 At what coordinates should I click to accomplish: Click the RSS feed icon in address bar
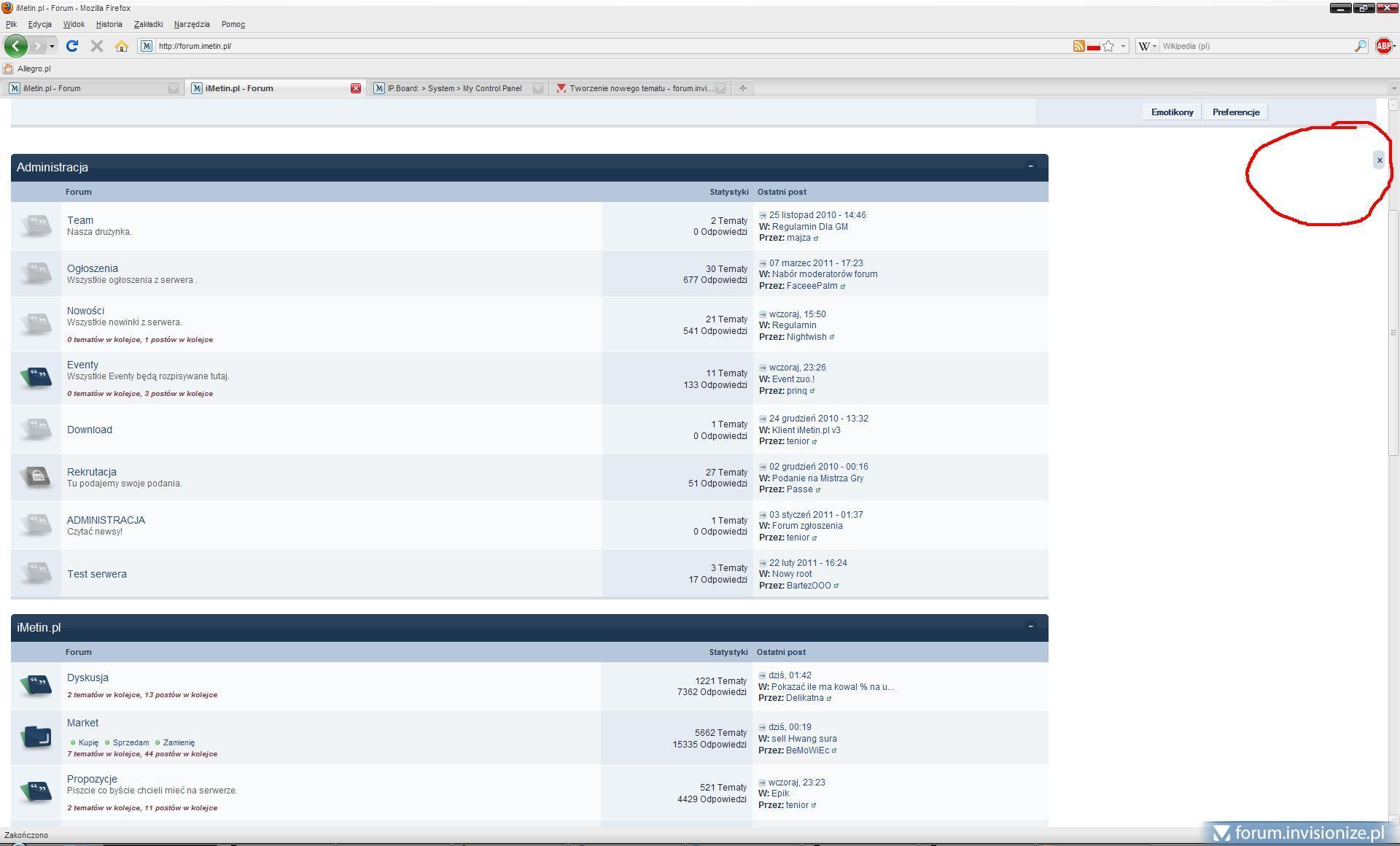pyautogui.click(x=1078, y=46)
